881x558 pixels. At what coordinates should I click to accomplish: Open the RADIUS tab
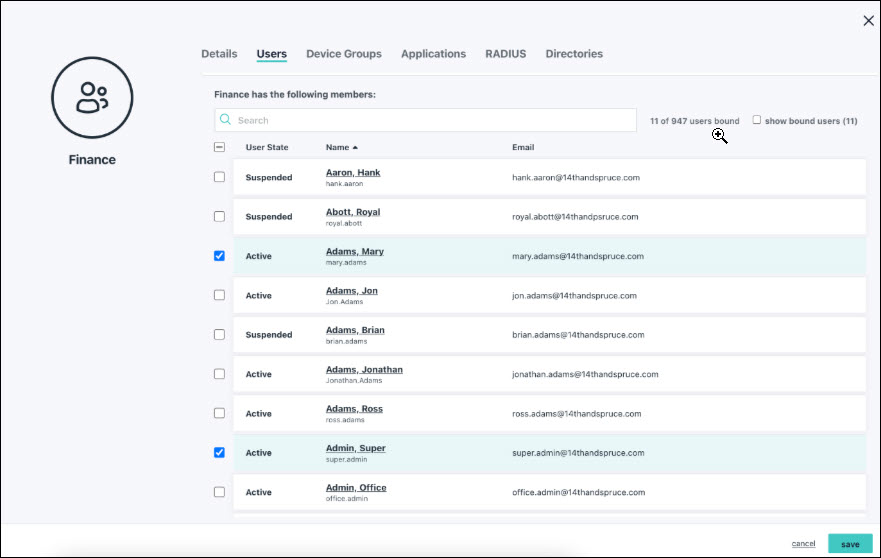505,54
